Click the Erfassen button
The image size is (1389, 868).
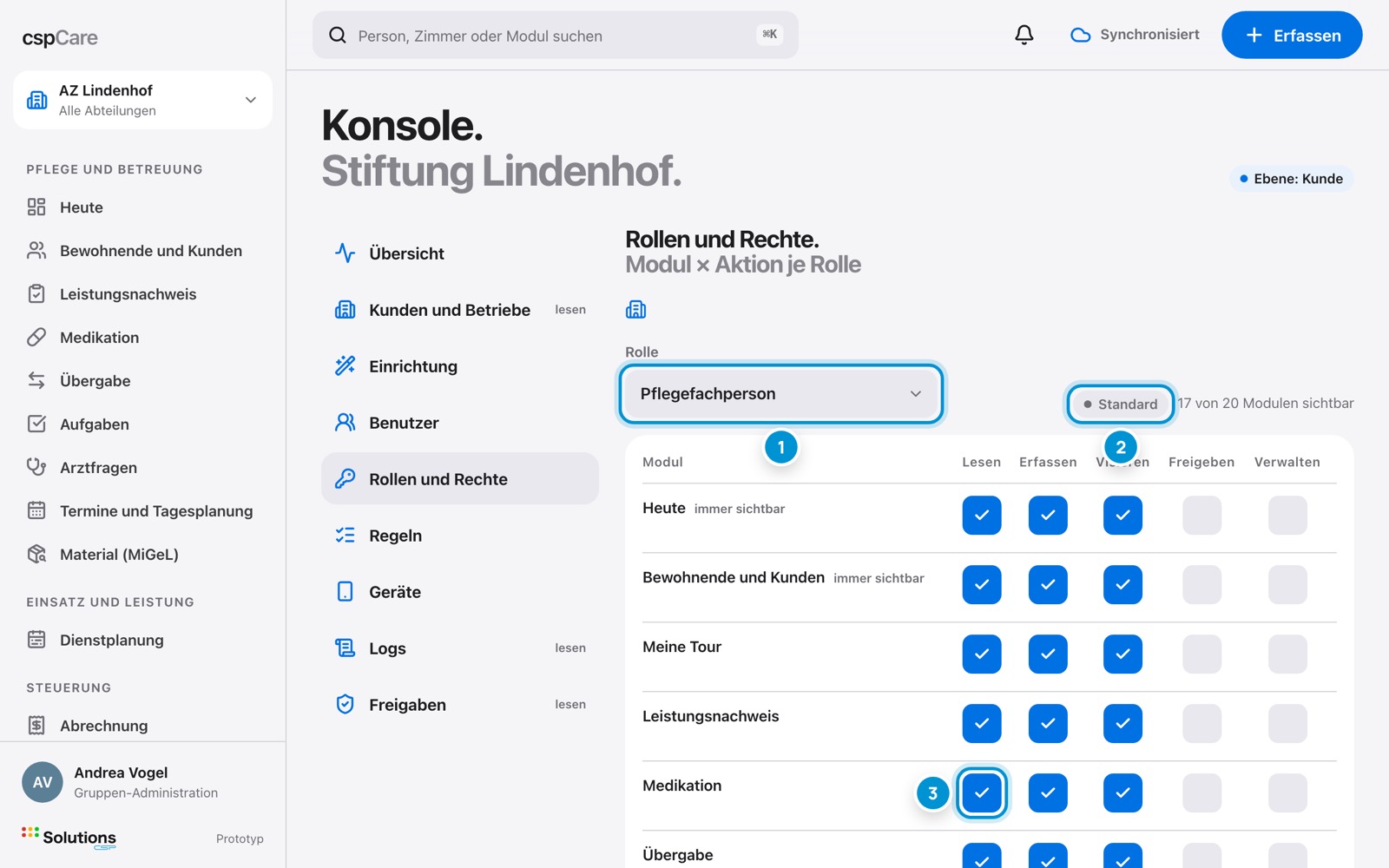click(1292, 35)
